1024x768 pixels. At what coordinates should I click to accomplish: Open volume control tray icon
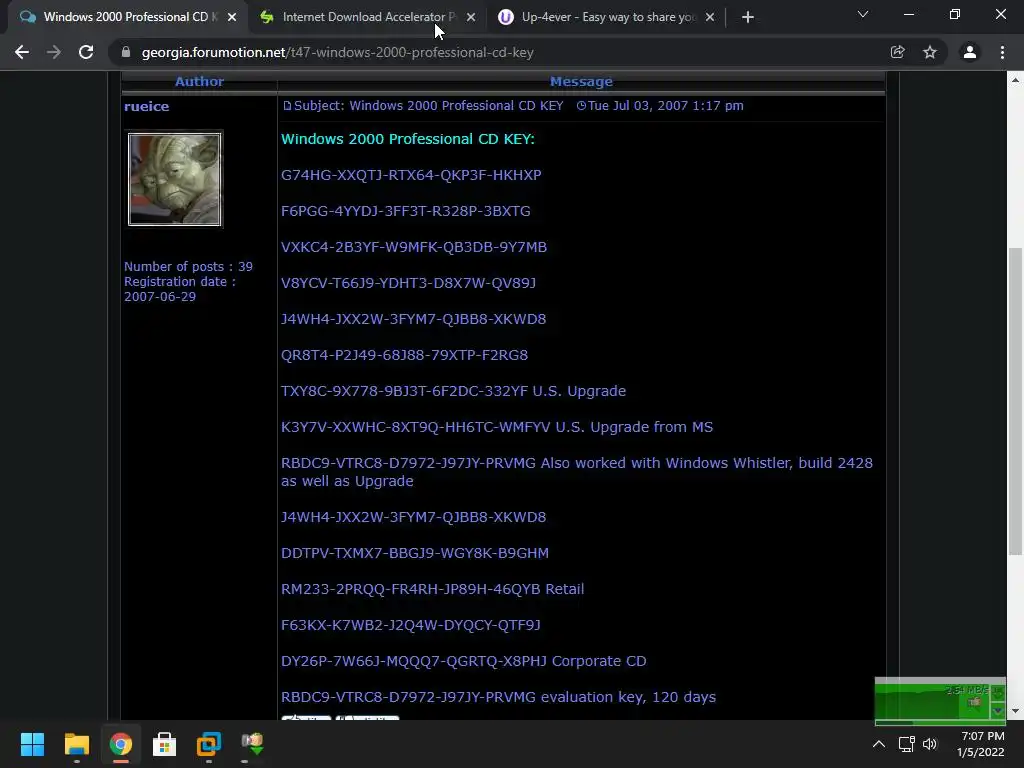click(x=930, y=744)
